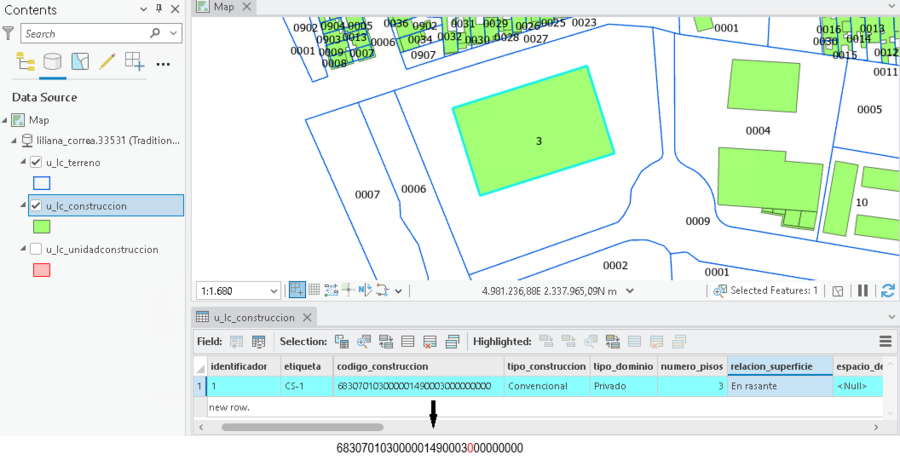Collapse u_lc_construccion layer symbology
Image resolution: width=900 pixels, height=466 pixels.
click(24, 204)
